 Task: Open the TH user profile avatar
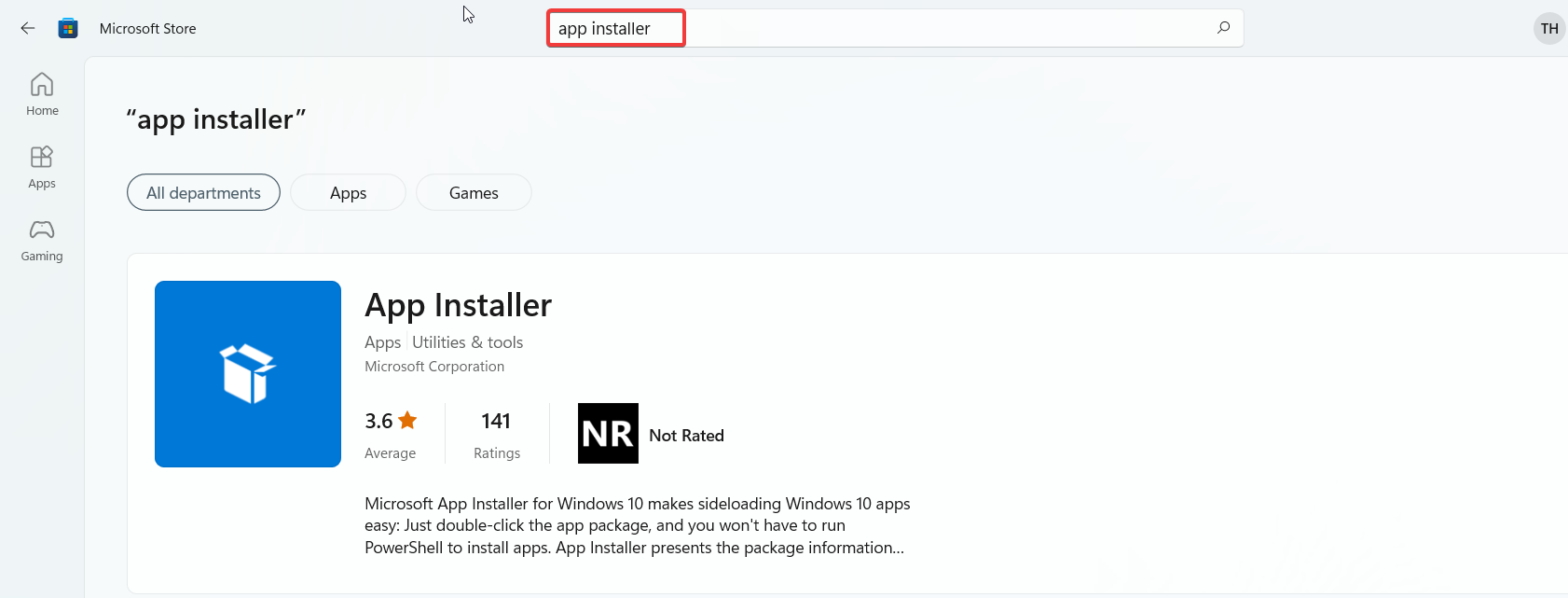(1548, 29)
